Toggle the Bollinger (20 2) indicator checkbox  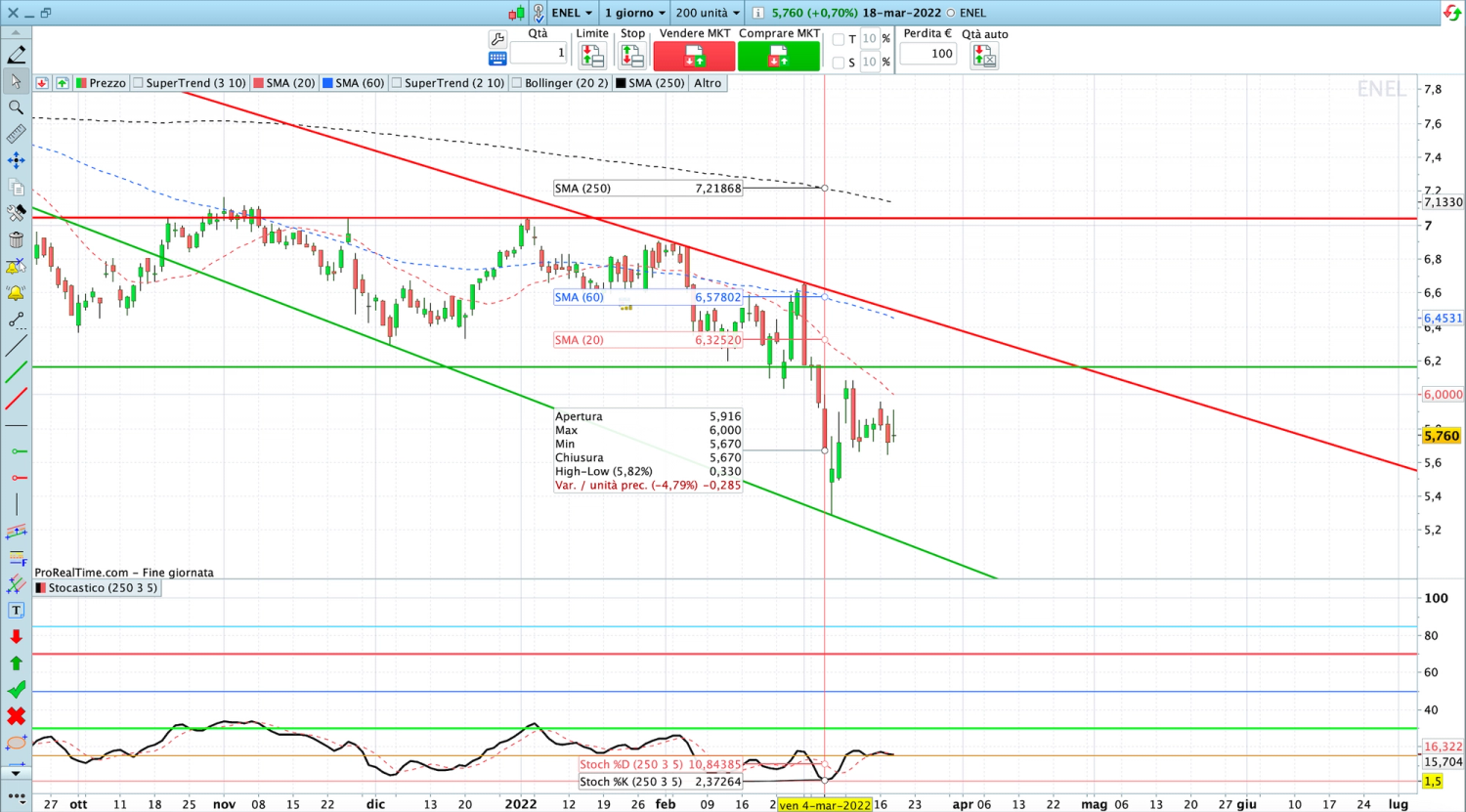517,83
